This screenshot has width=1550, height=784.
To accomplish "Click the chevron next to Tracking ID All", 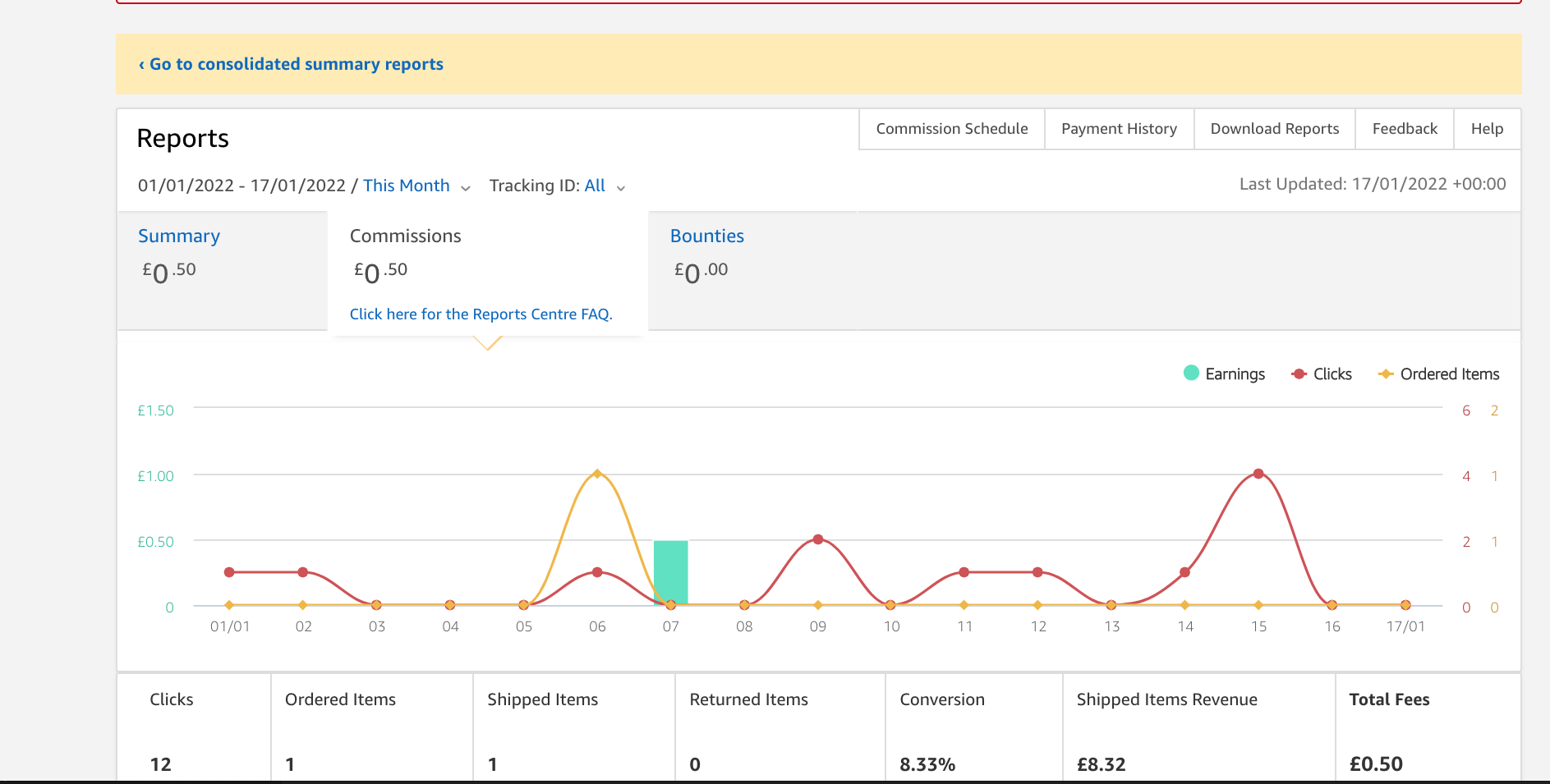I will click(621, 188).
